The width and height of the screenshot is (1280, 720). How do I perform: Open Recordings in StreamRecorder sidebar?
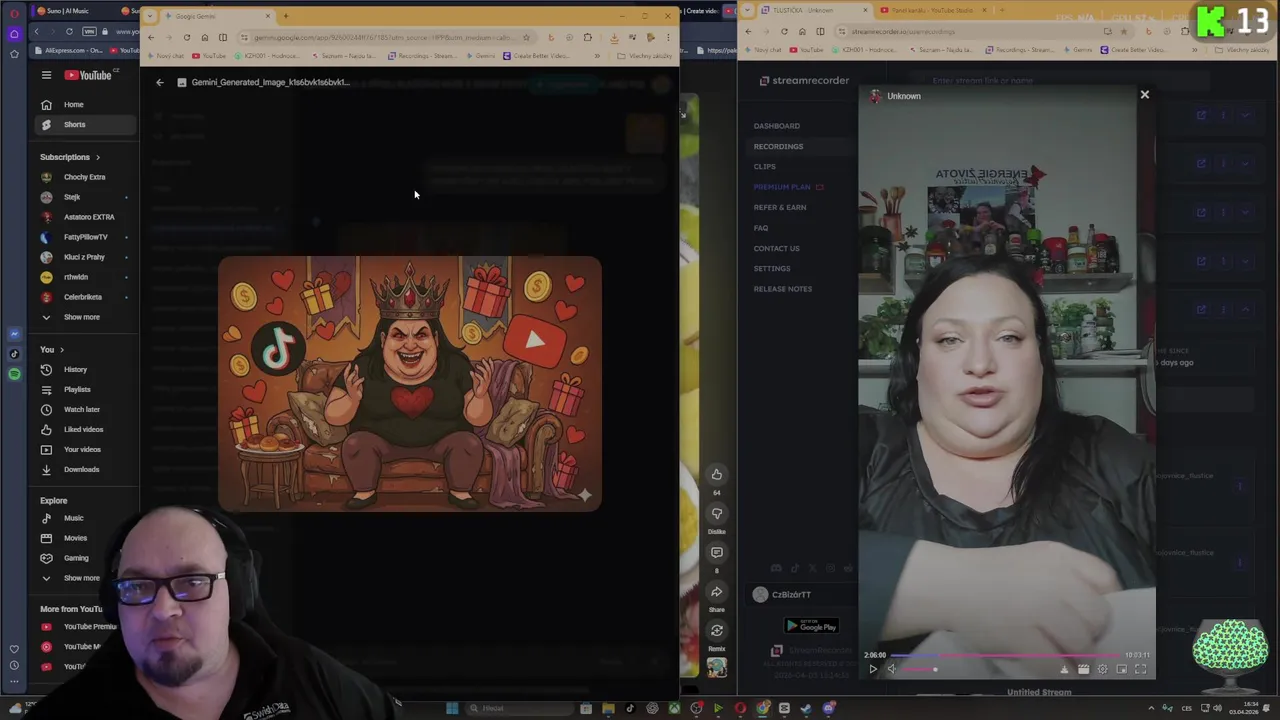point(778,146)
